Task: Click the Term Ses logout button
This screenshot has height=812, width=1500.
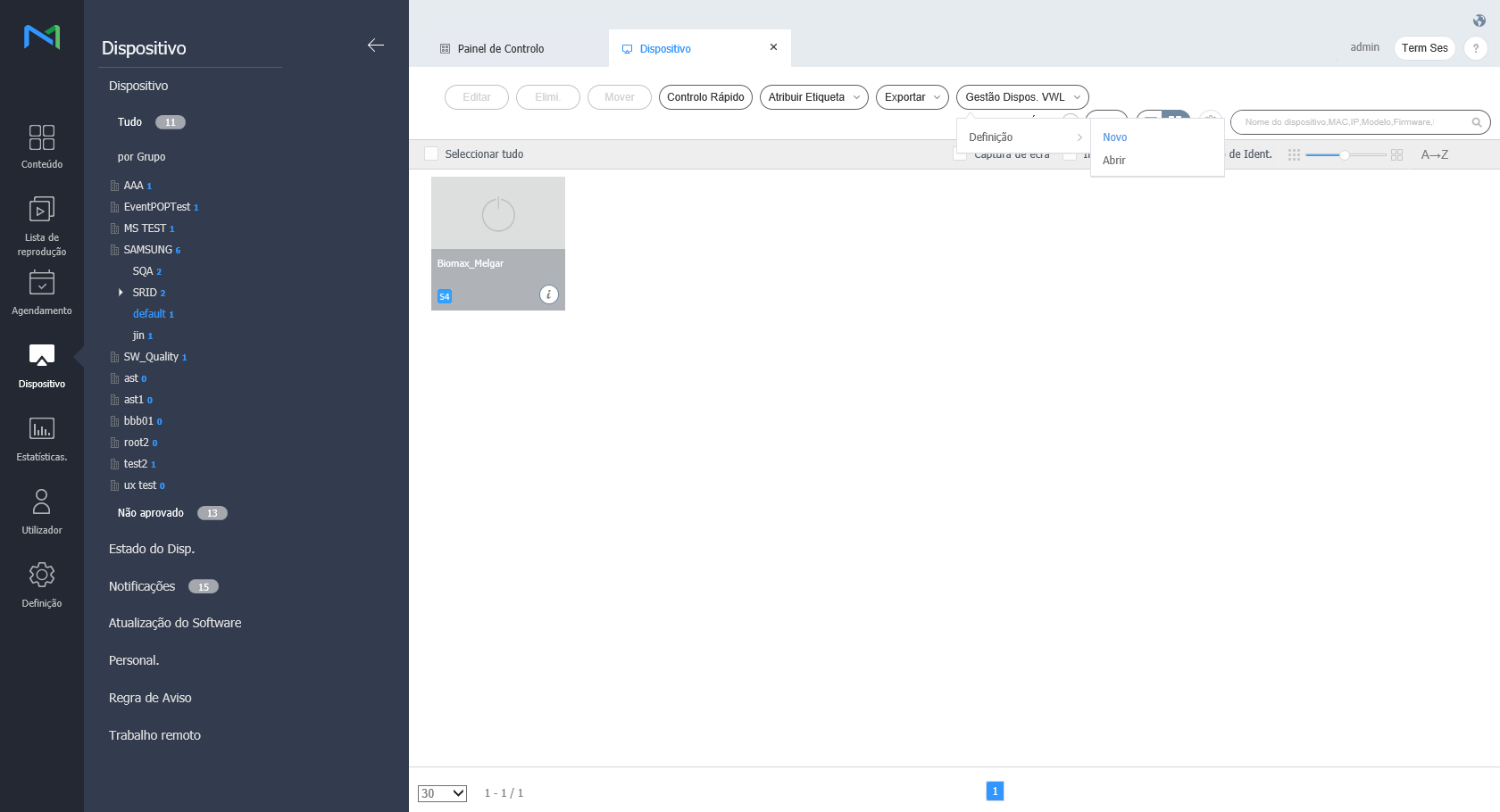Action: click(1425, 48)
